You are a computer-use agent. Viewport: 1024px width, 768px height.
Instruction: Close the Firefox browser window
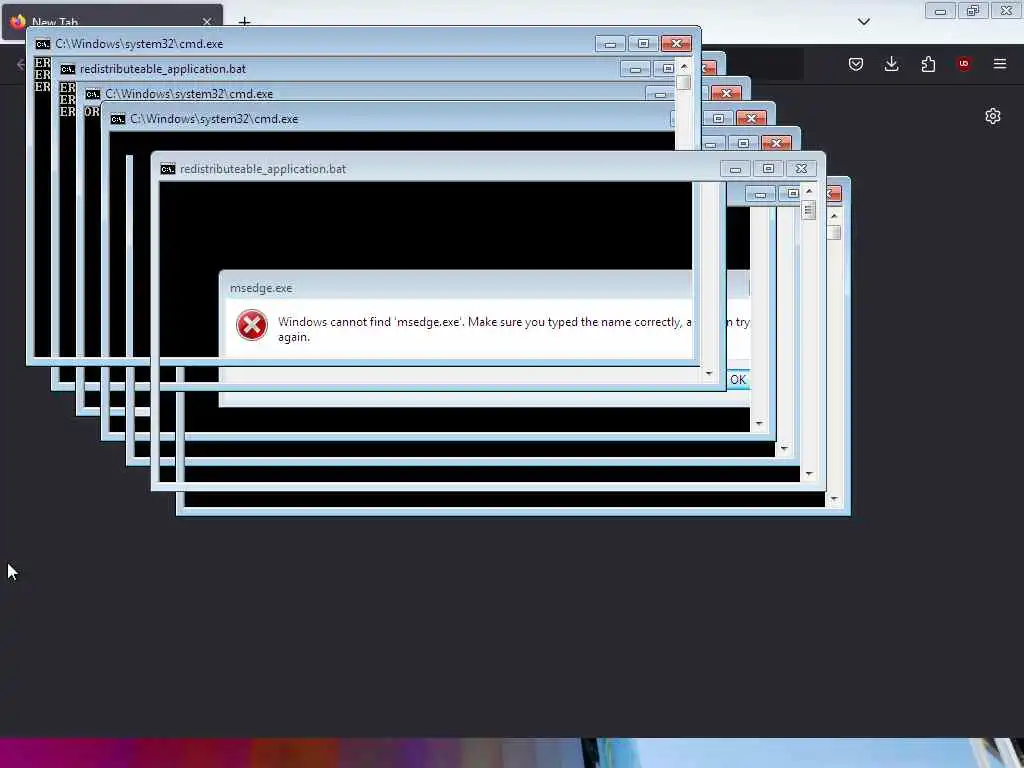(x=1006, y=10)
